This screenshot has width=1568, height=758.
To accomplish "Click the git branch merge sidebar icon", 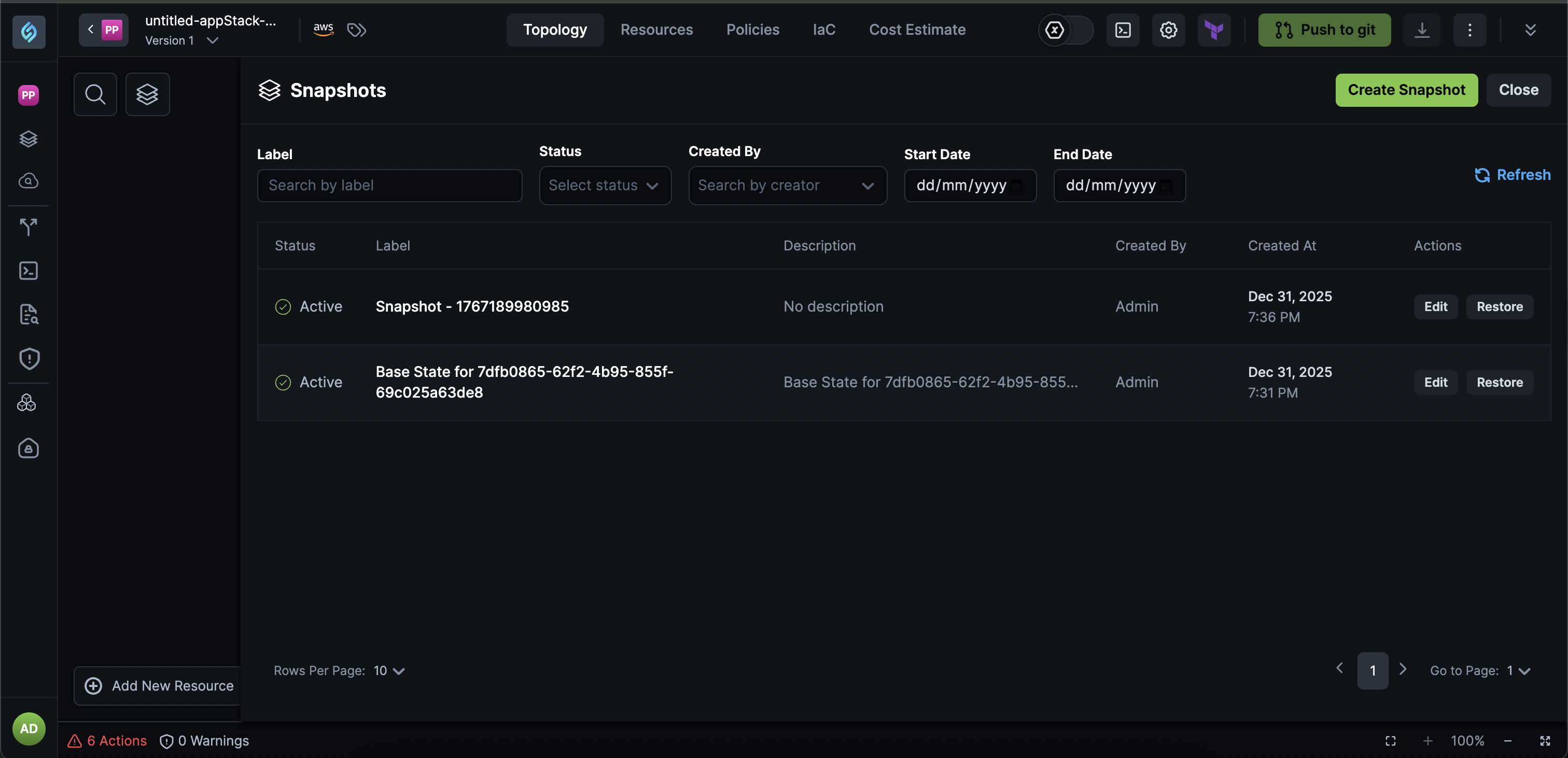I will [29, 227].
